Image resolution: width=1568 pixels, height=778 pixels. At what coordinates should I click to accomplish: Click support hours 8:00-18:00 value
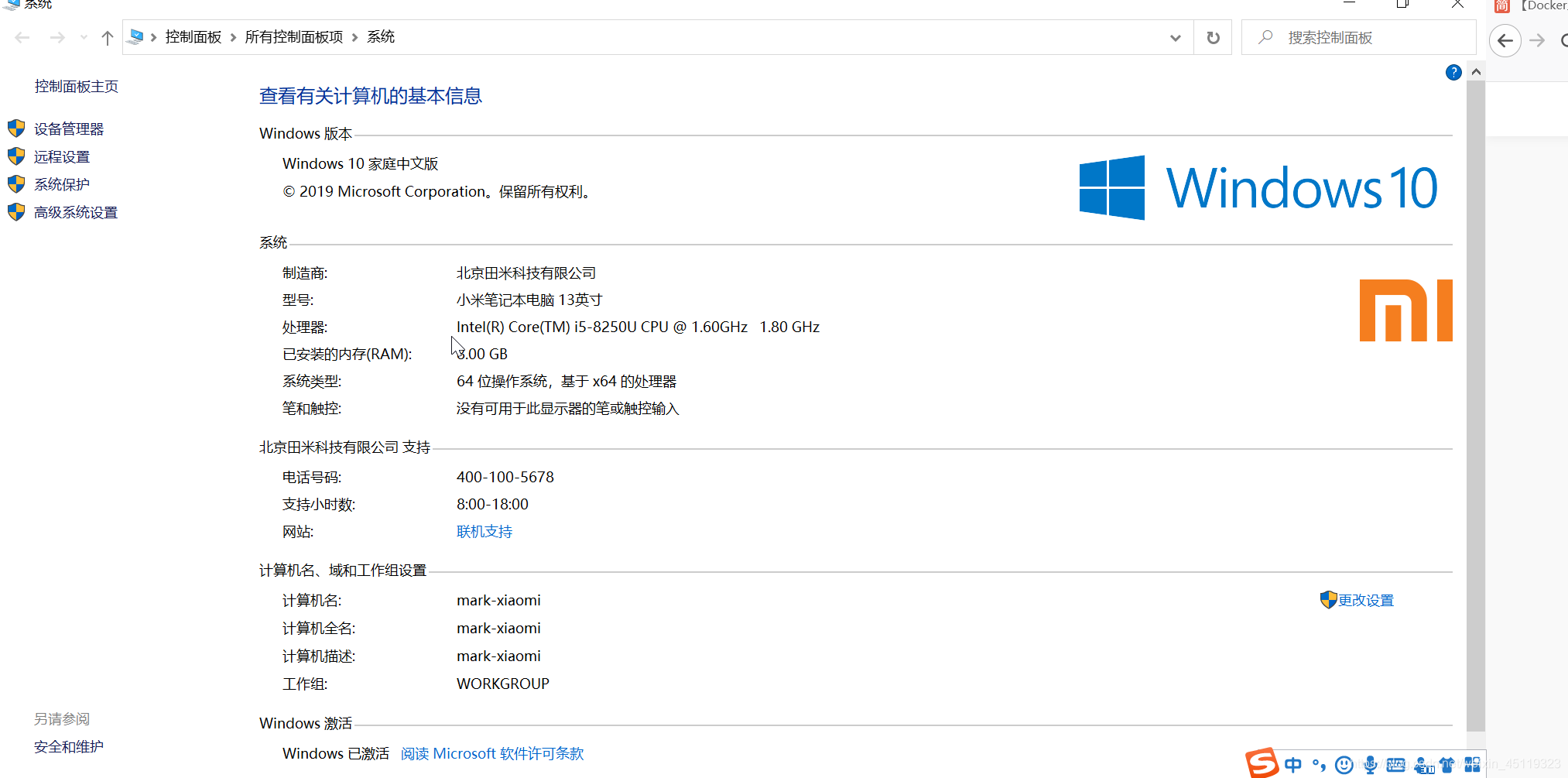(492, 504)
